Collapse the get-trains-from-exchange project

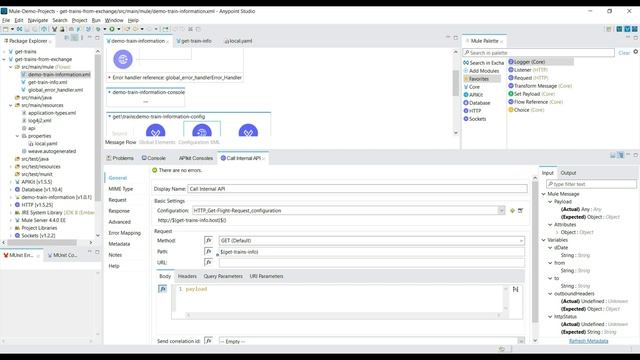tap(4, 59)
